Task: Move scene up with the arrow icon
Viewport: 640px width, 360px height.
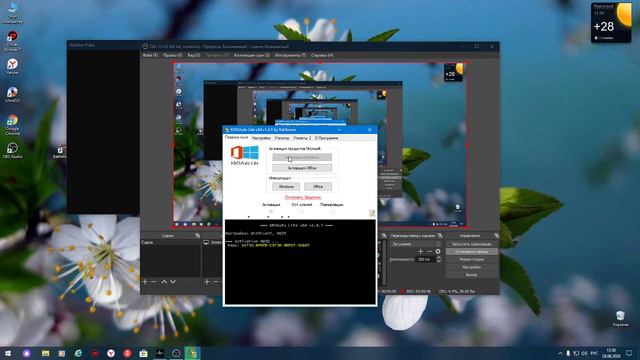Action: click(x=164, y=282)
